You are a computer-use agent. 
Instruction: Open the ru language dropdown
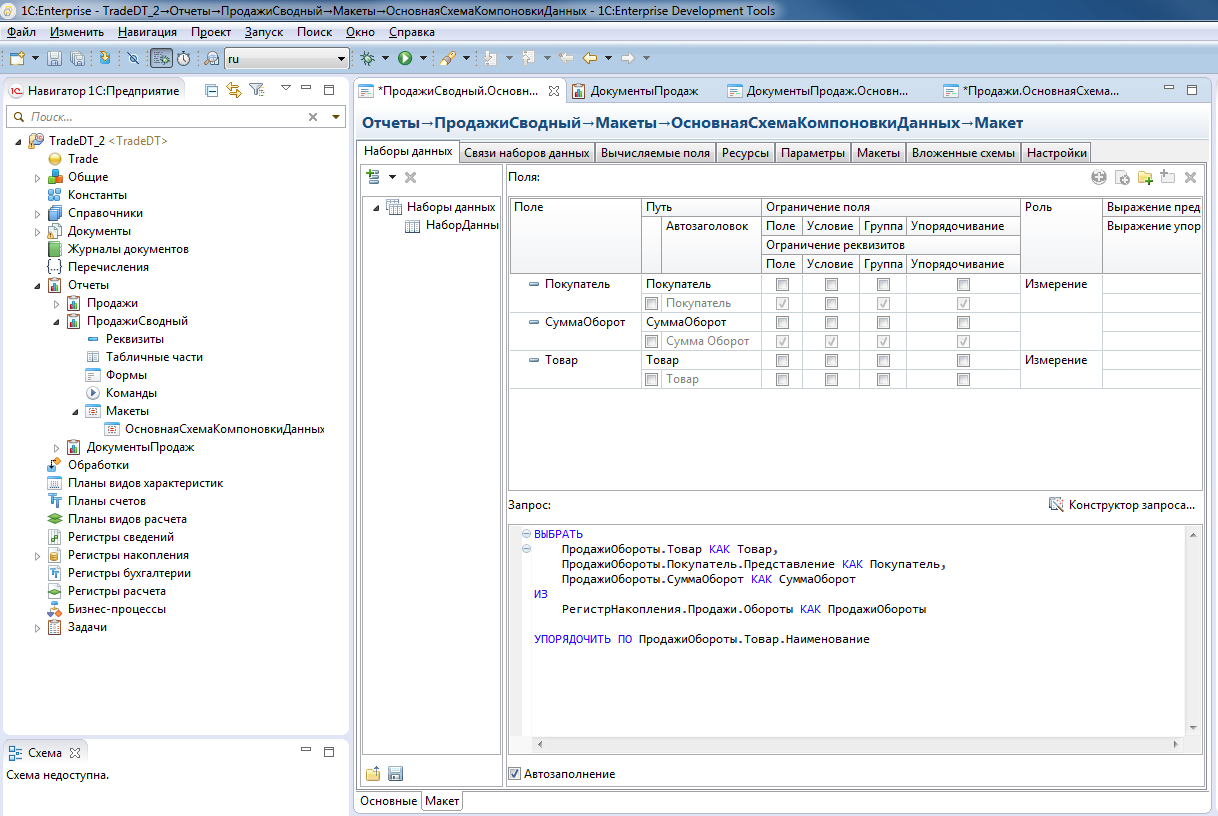point(341,59)
